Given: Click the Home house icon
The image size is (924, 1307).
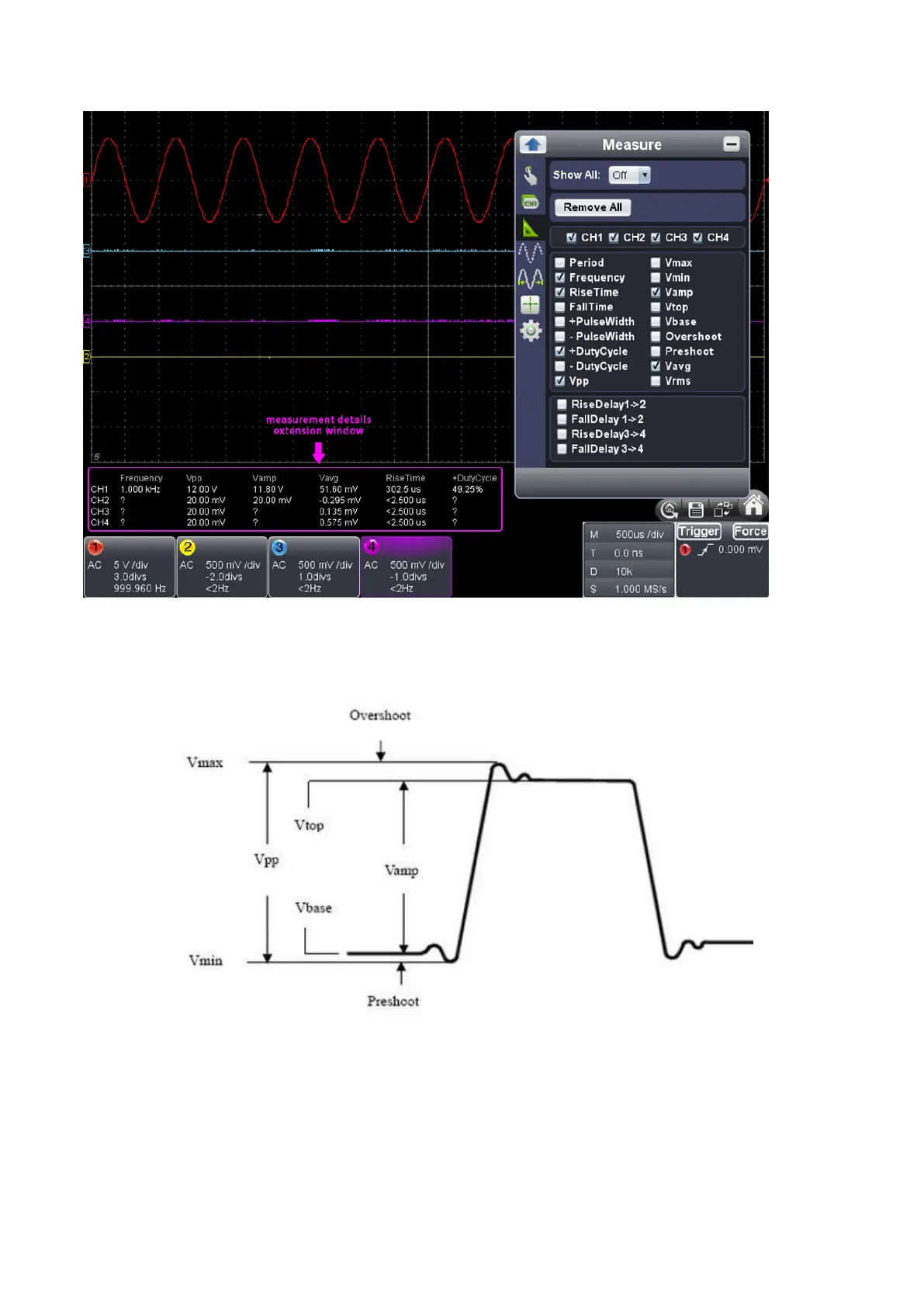Looking at the screenshot, I should point(753,505).
